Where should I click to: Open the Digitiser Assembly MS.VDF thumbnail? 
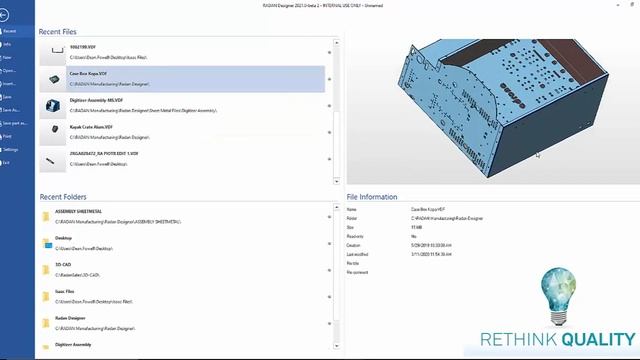pos(53,106)
